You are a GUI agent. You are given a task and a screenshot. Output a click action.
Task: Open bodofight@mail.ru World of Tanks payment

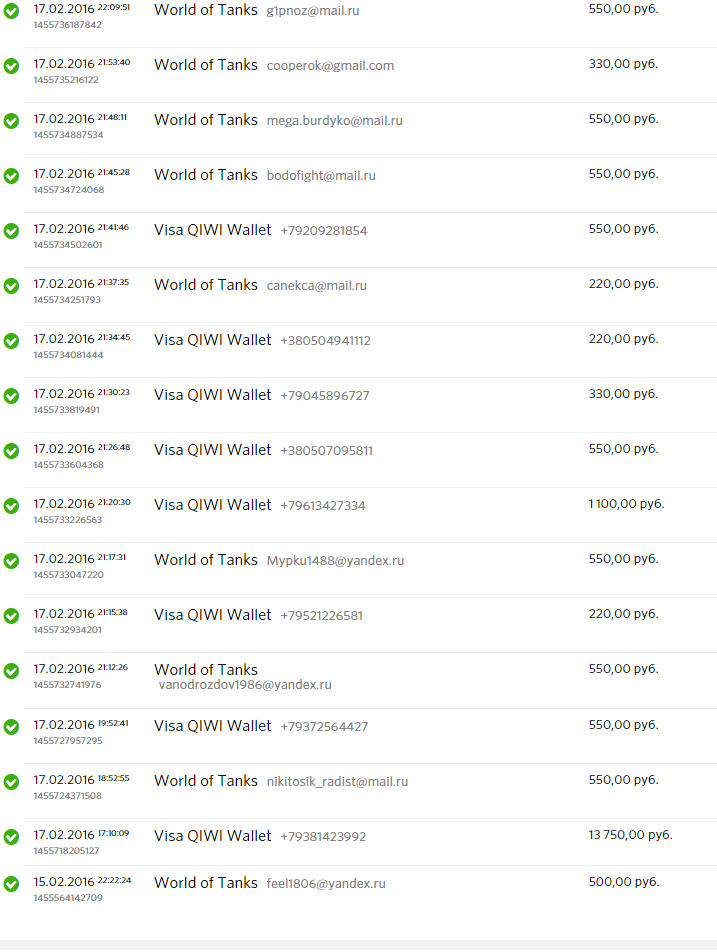[370, 185]
